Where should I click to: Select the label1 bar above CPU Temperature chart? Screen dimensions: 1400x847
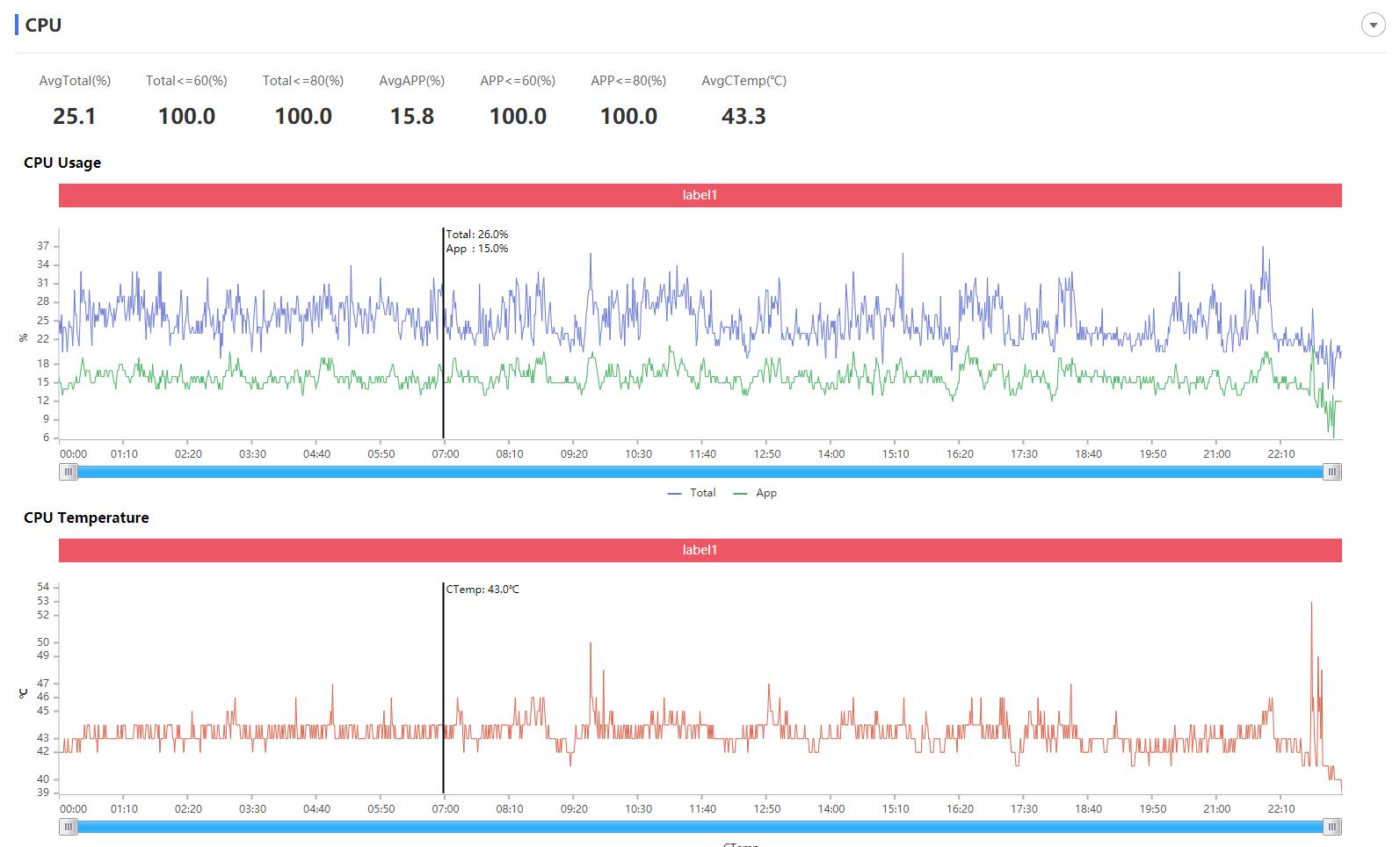tap(700, 550)
